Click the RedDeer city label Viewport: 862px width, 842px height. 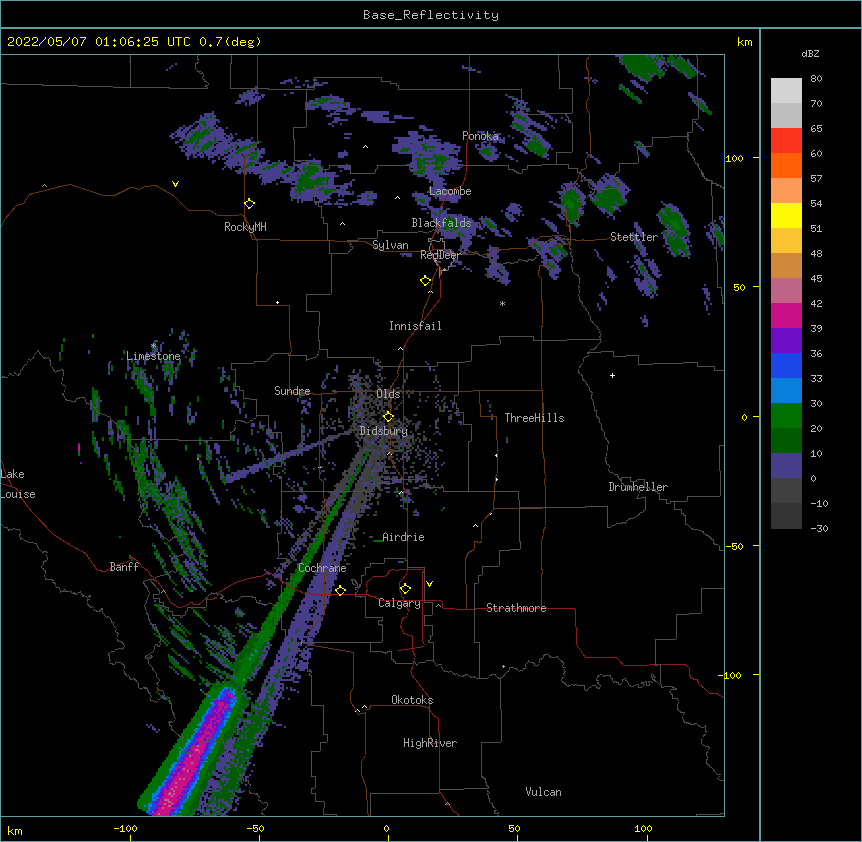click(440, 255)
